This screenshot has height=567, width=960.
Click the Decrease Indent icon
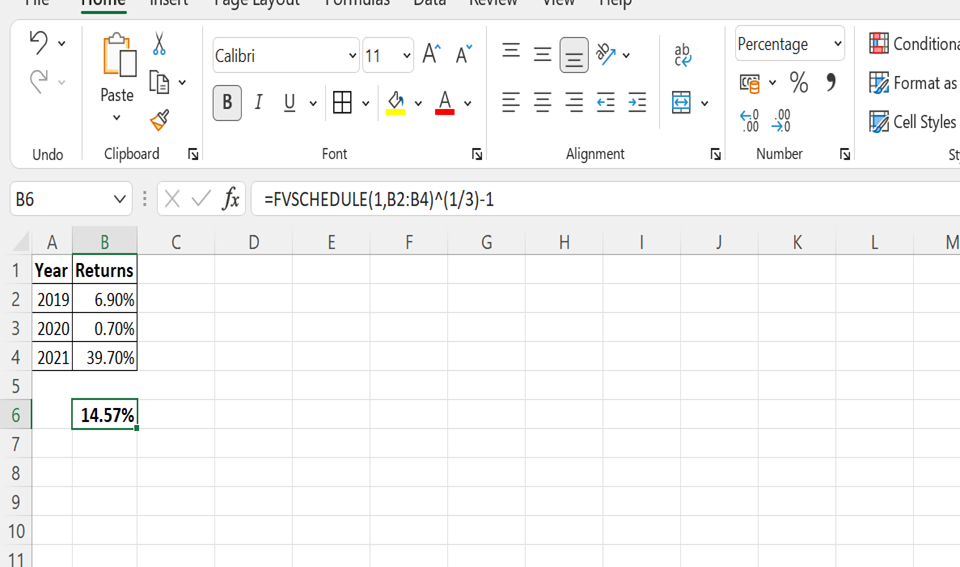coord(606,102)
